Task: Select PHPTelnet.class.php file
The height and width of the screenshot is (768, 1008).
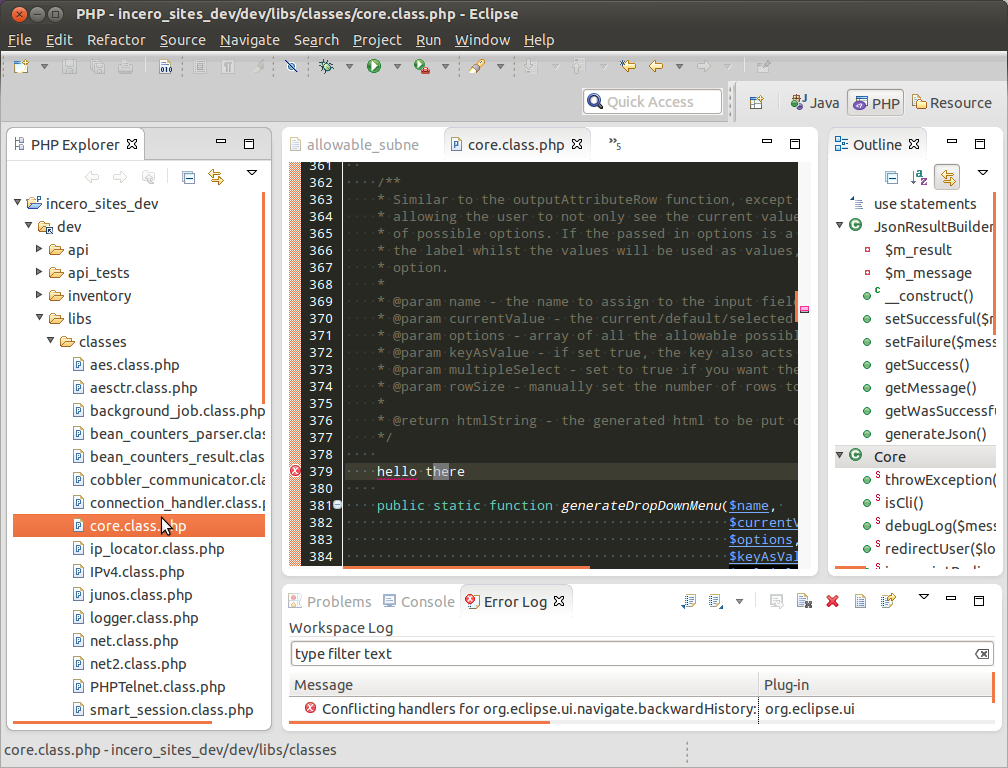Action: pyautogui.click(x=158, y=687)
